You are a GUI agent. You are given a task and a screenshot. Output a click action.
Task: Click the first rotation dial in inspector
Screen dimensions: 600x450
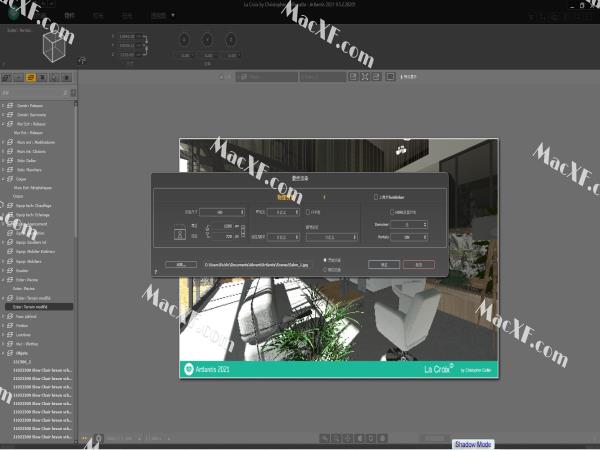point(184,39)
